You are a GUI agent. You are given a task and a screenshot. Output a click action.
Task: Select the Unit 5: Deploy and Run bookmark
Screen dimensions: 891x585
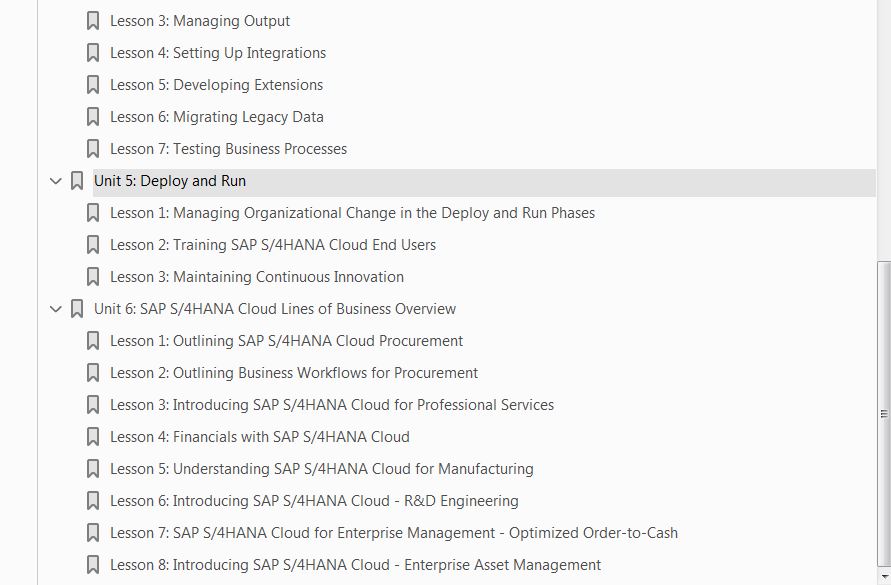170,181
